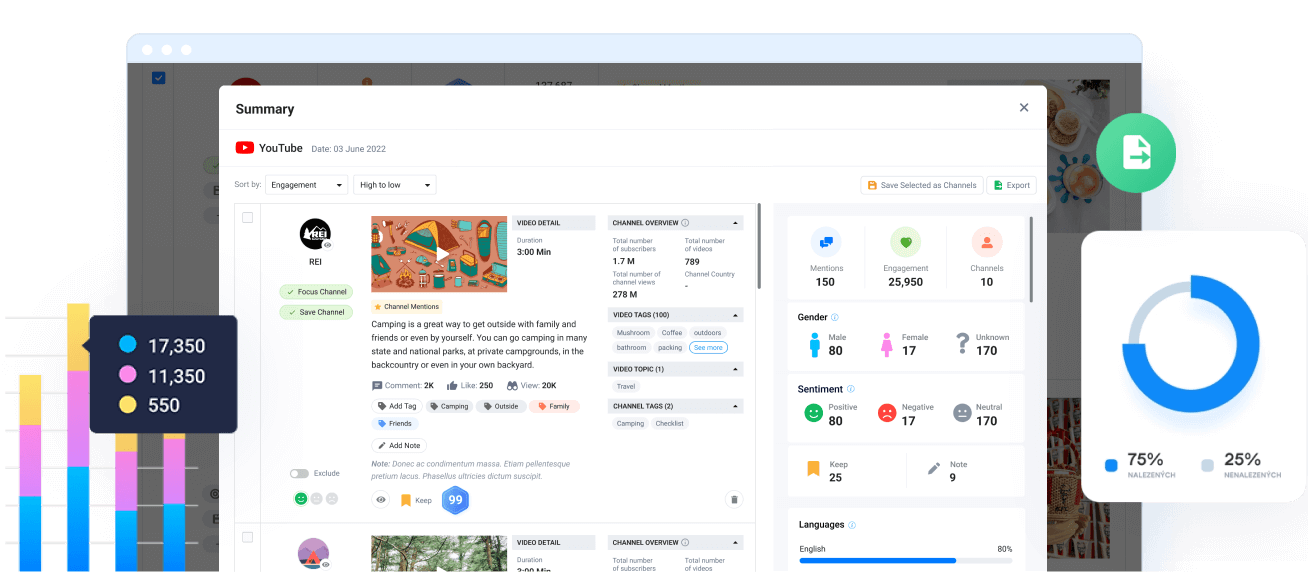Click the trash delete icon on REI card
The width and height of the screenshot is (1308, 572).
click(x=734, y=499)
